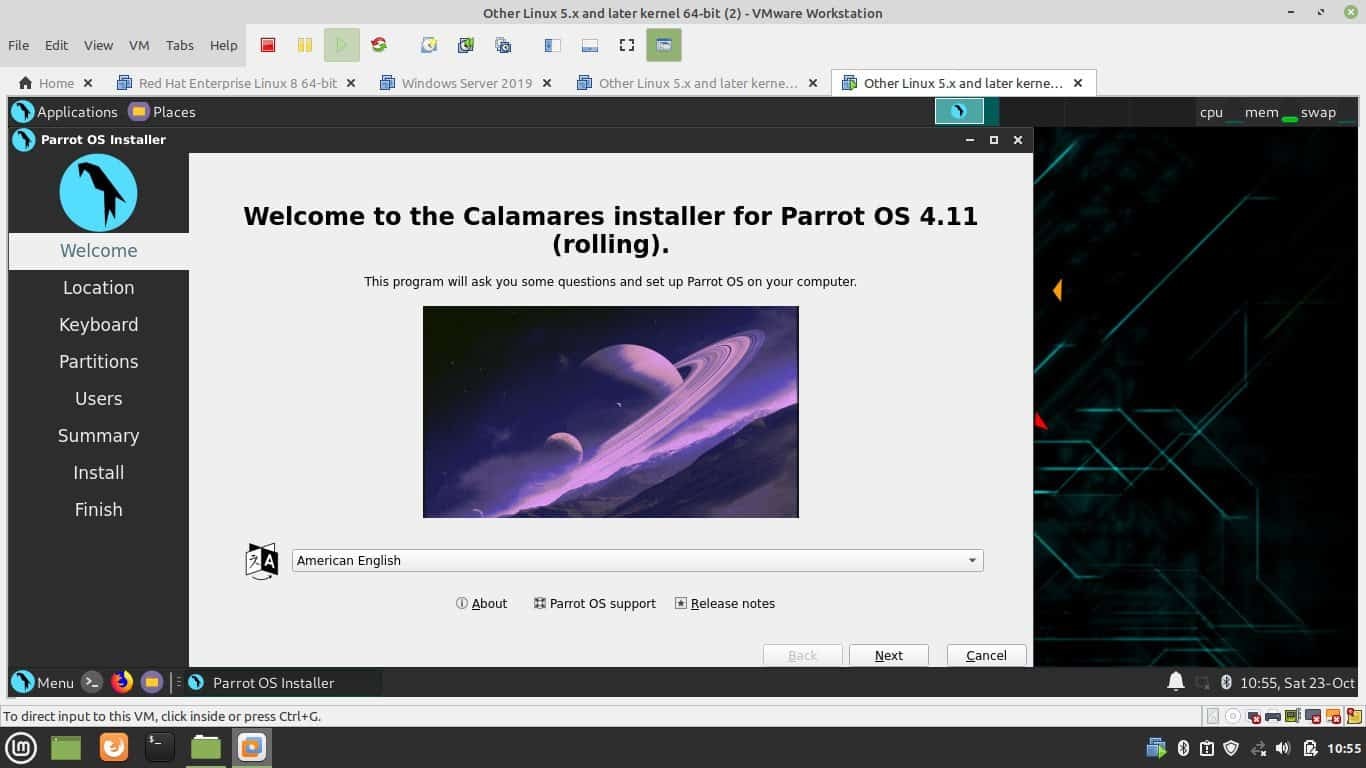Screen dimensions: 1366x768
Task: Open the Places menu in the Parrot panel
Action: pos(162,112)
